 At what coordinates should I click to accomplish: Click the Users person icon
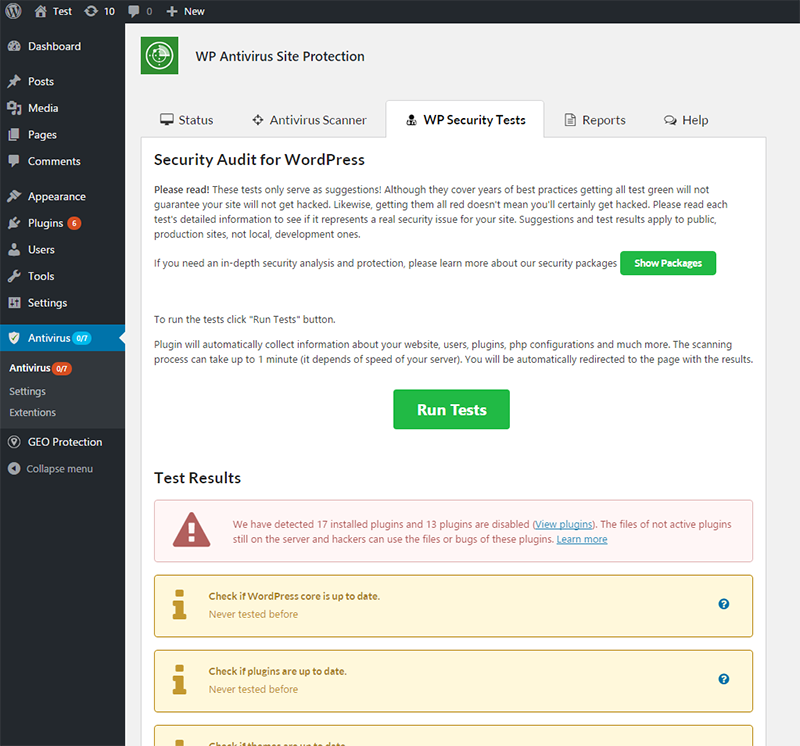coord(14,250)
